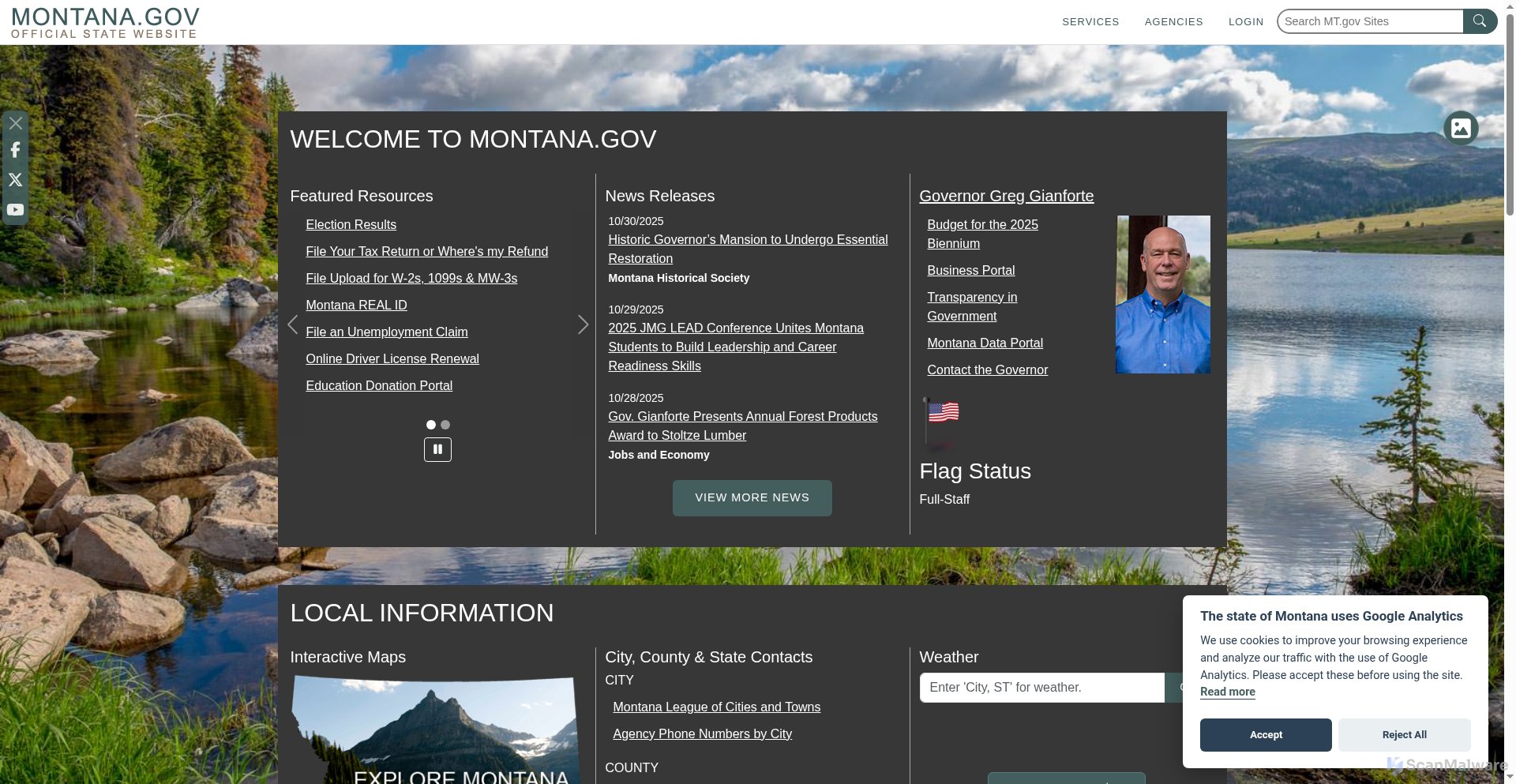This screenshot has height=784, width=1516.
Task: Open the X (Twitter) icon in sidebar
Action: coord(15,179)
